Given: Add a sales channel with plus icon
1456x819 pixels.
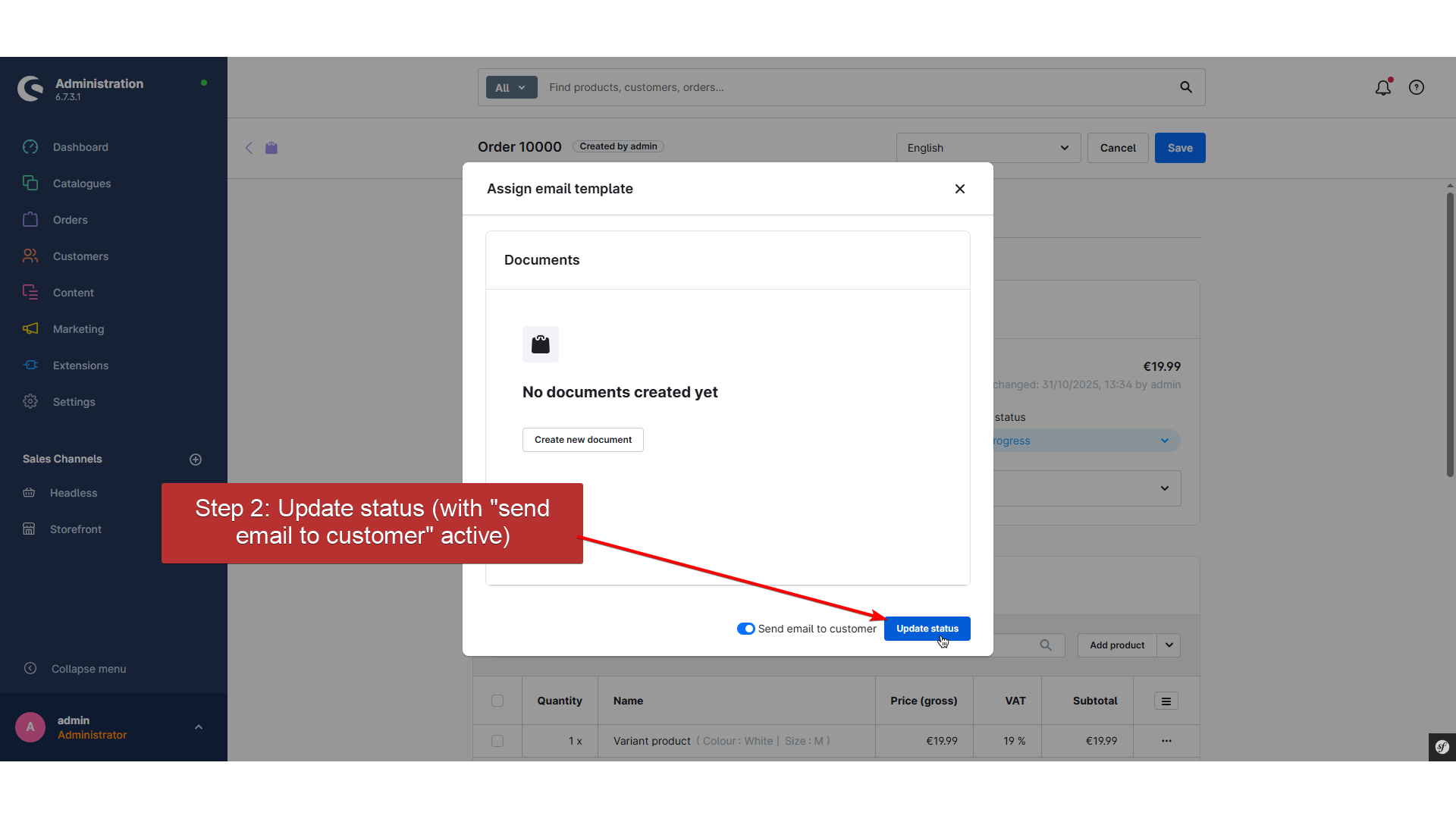Looking at the screenshot, I should [196, 460].
